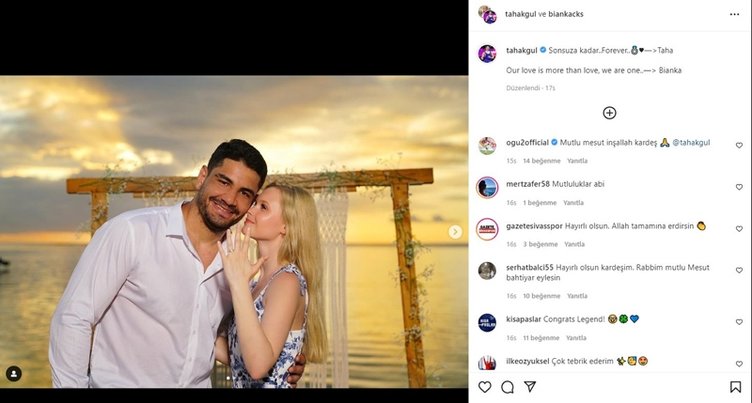Save the post with bookmark icon
The width and height of the screenshot is (752, 403).
coord(735,387)
